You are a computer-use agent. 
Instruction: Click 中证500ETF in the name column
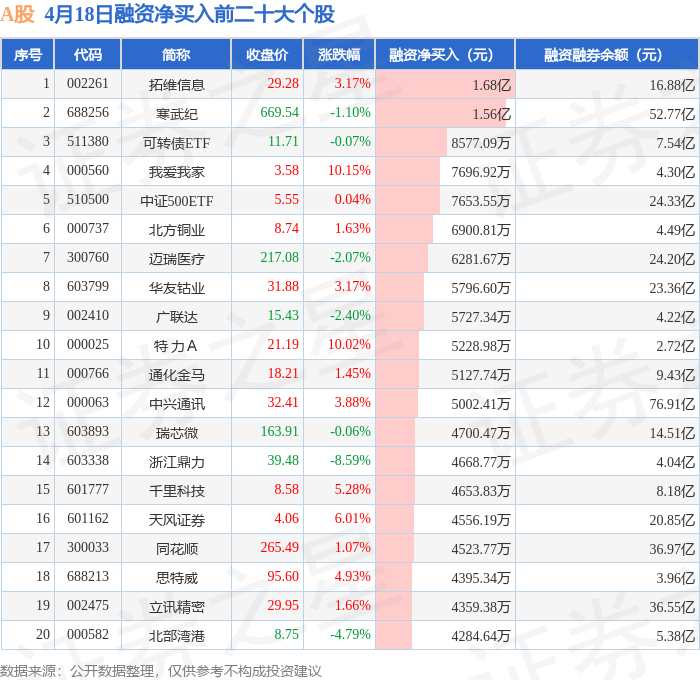click(x=177, y=201)
